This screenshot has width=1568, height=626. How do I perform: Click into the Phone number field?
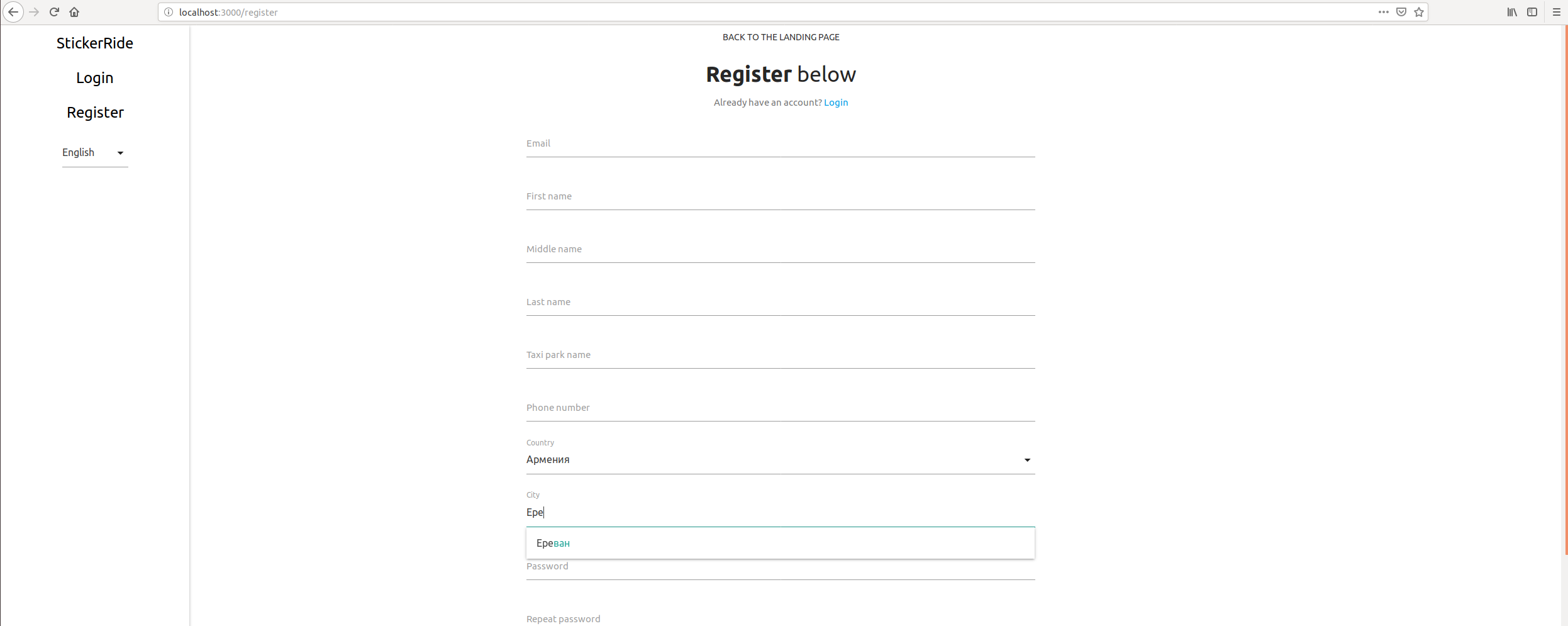pos(780,409)
